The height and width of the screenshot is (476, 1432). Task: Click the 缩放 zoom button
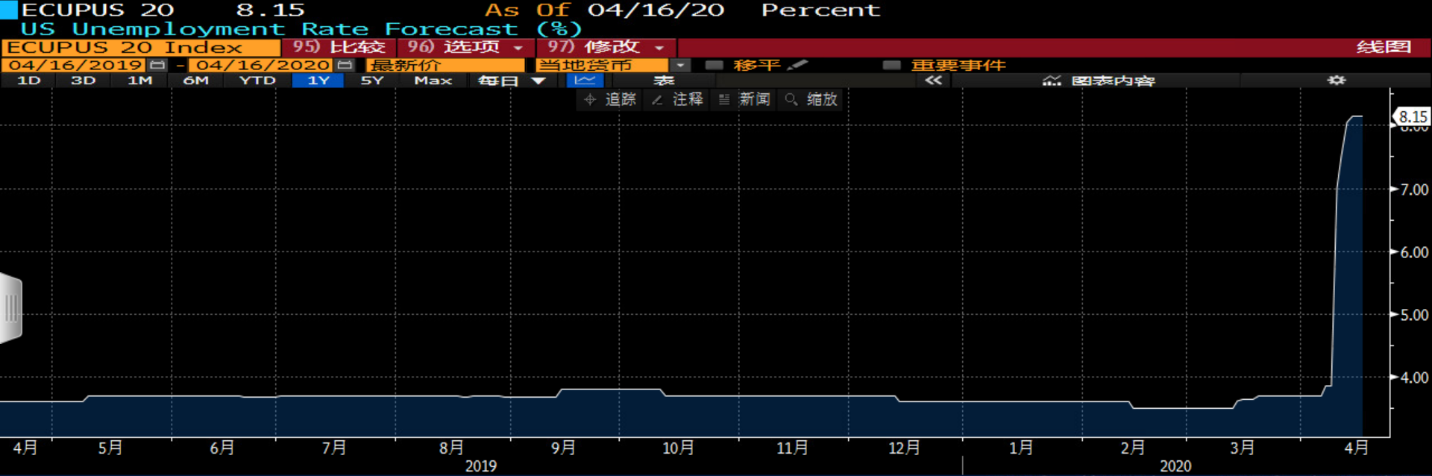tap(813, 99)
